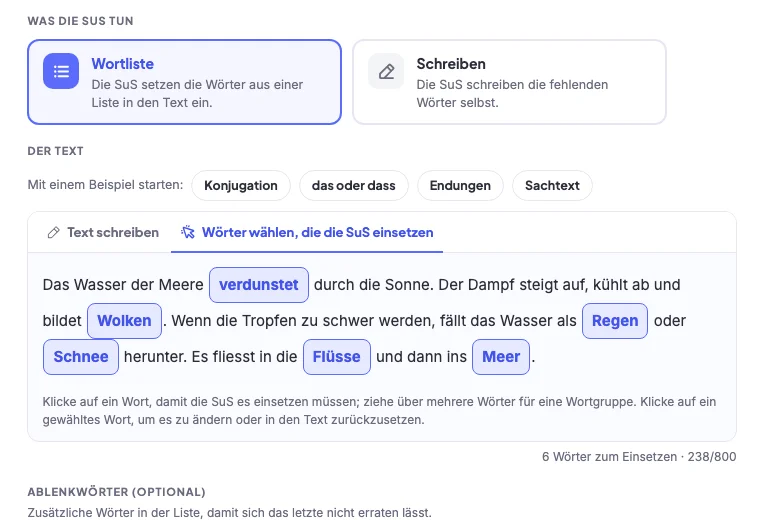Choose the Schreiben mode card
This screenshot has width=764, height=520.
click(x=509, y=82)
